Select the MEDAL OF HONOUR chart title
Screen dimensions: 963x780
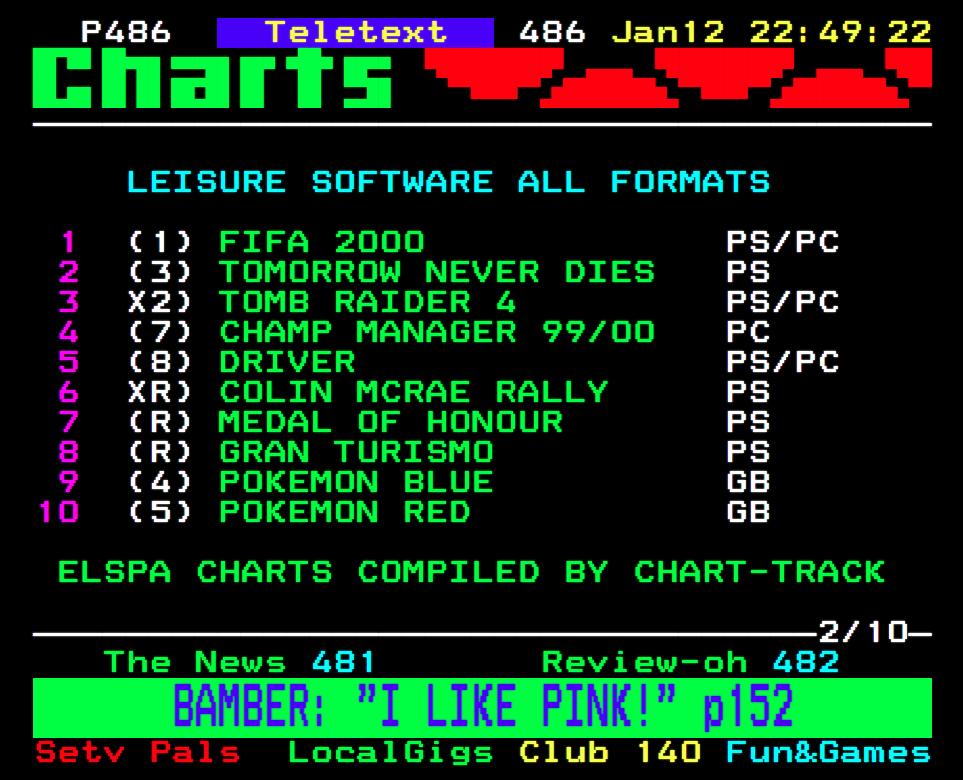(391, 423)
